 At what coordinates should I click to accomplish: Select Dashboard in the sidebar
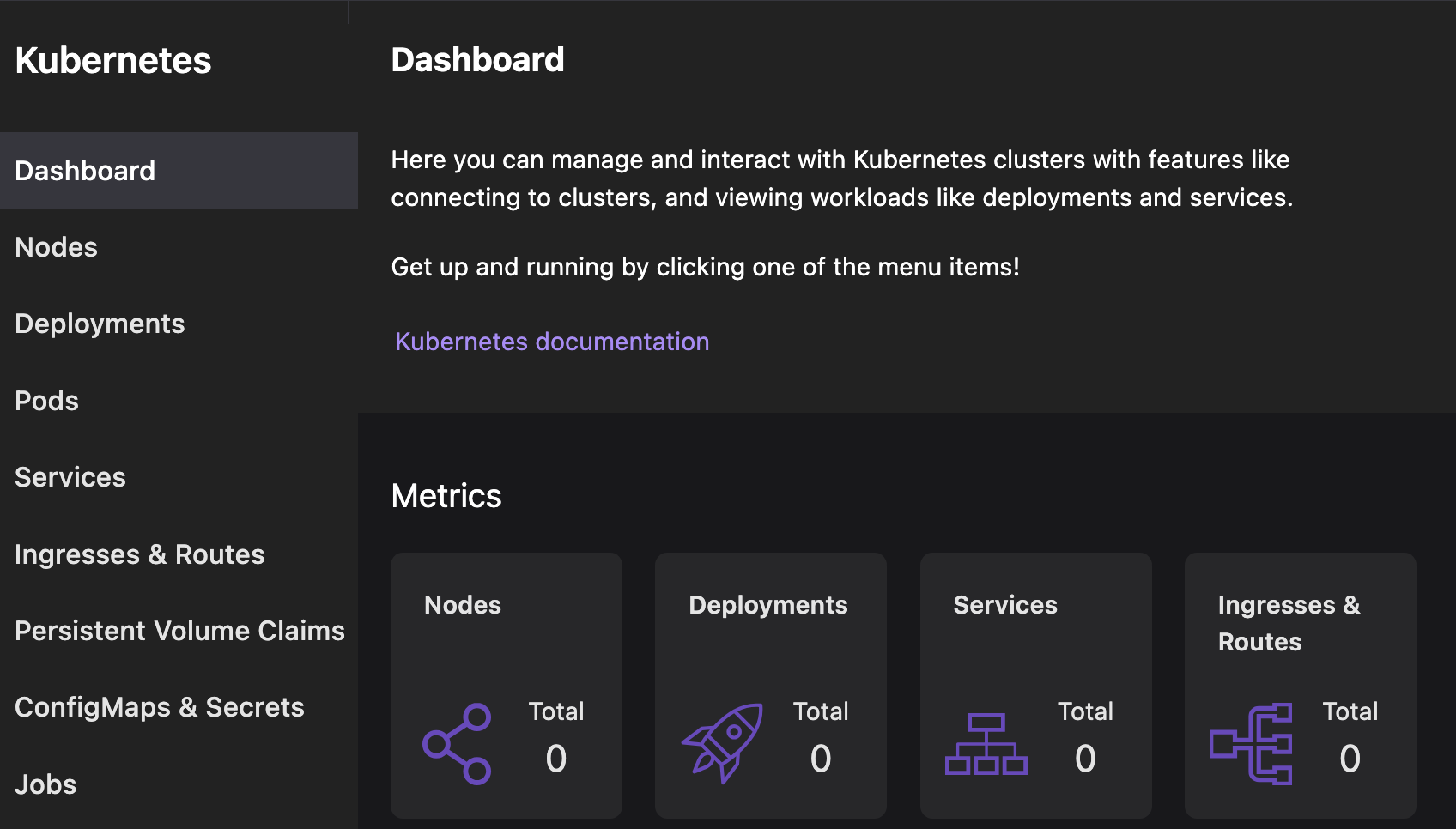[x=85, y=171]
